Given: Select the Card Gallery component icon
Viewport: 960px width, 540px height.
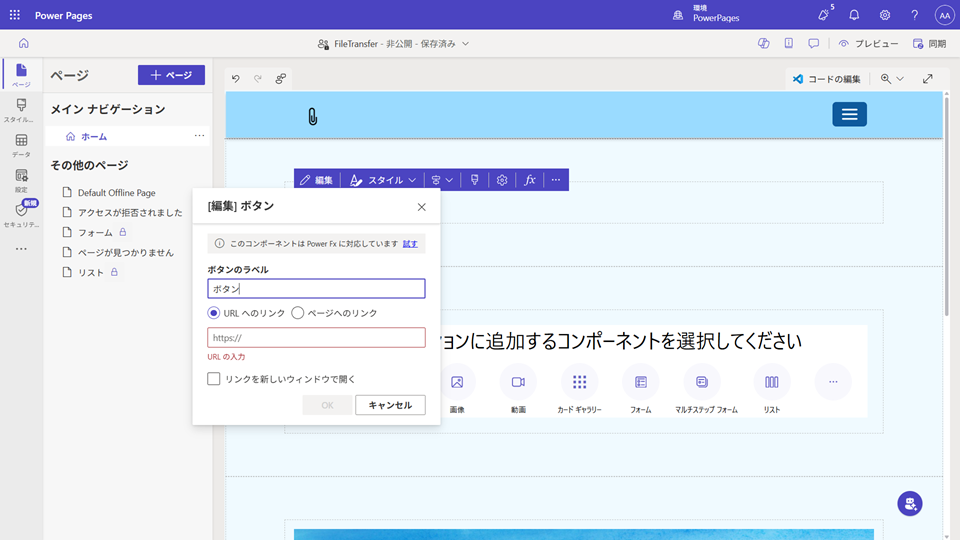Looking at the screenshot, I should 579,382.
